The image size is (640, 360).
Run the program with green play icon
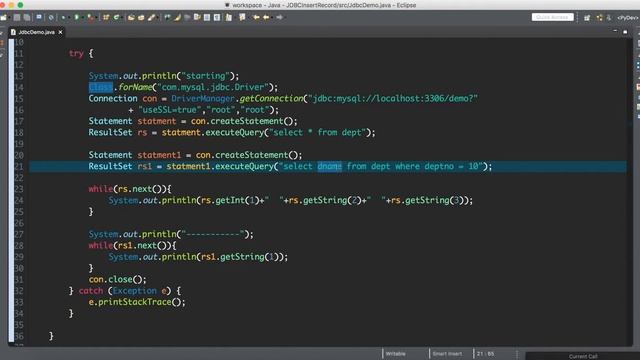click(x=76, y=18)
